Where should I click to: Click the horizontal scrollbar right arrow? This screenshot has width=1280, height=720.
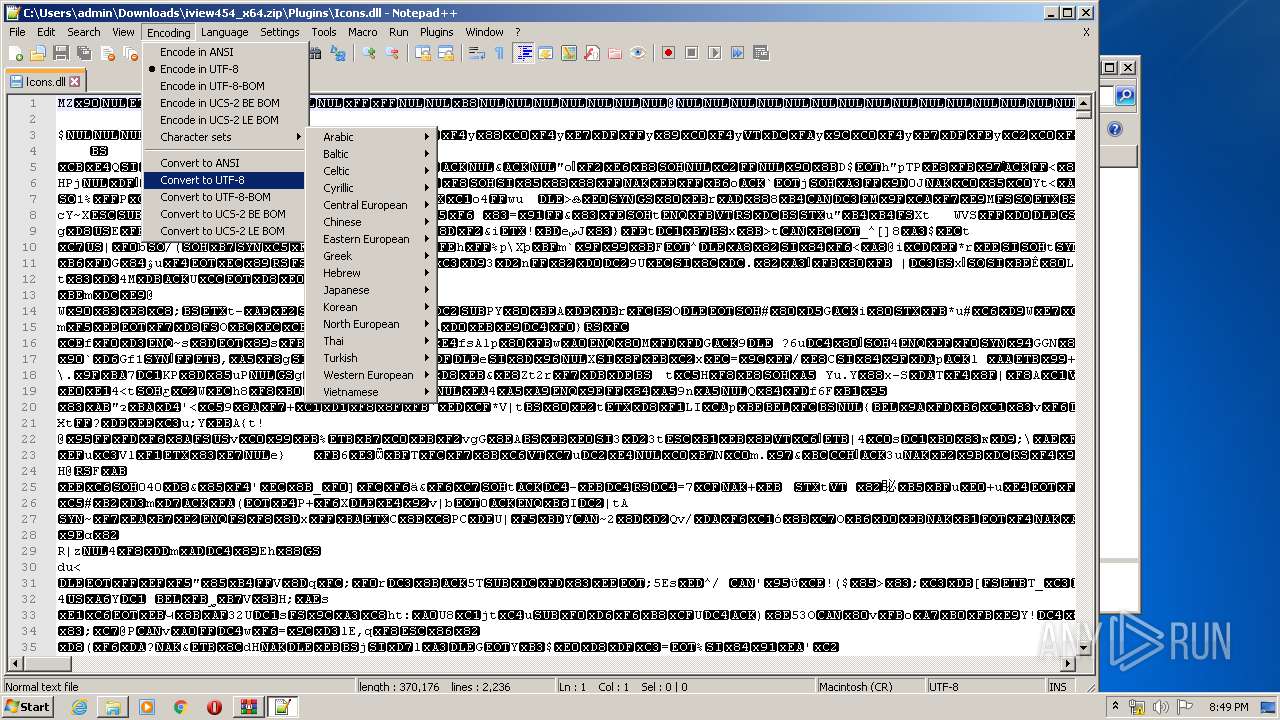(x=1070, y=663)
